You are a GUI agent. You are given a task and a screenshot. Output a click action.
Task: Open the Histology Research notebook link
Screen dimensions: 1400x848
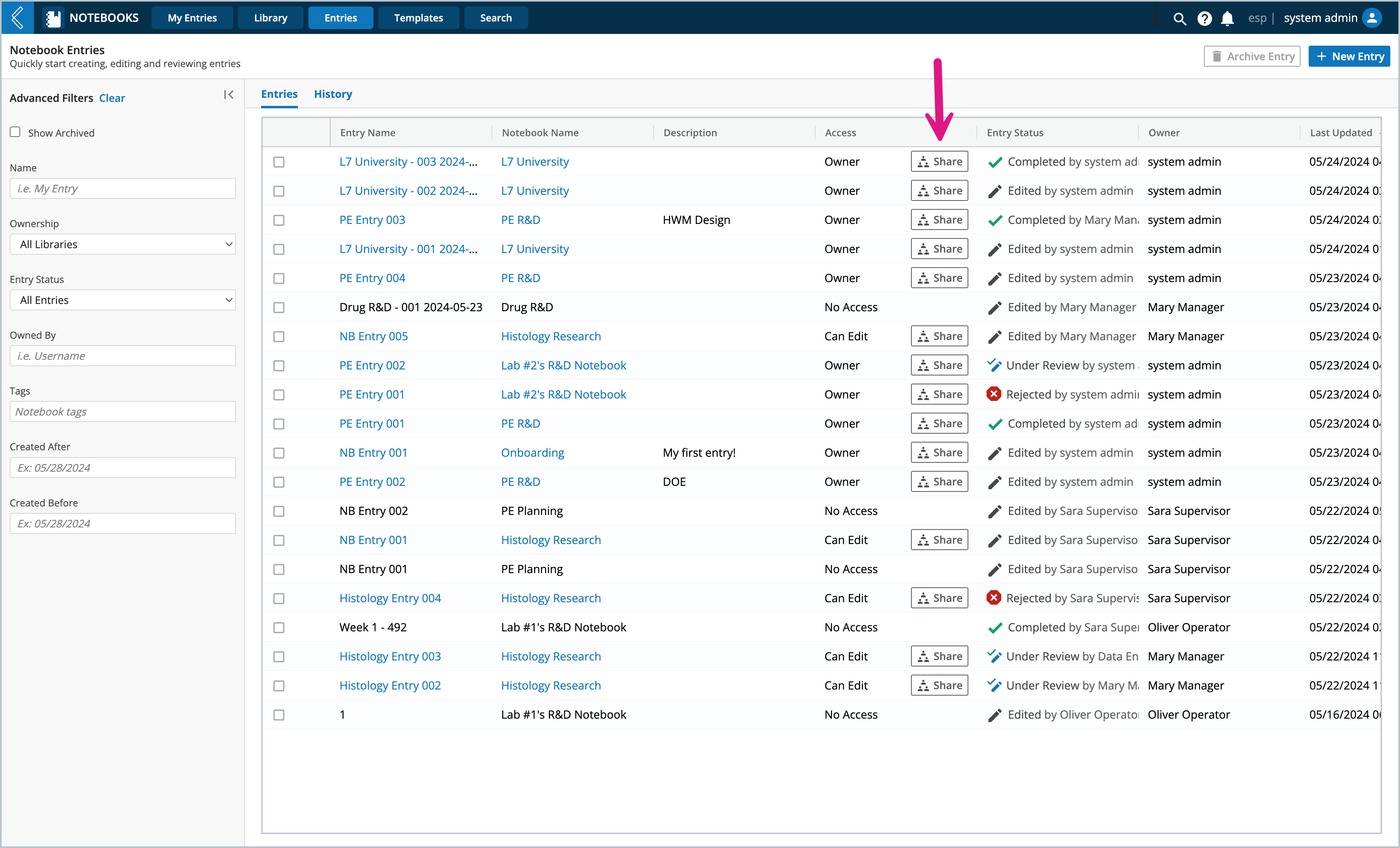550,336
